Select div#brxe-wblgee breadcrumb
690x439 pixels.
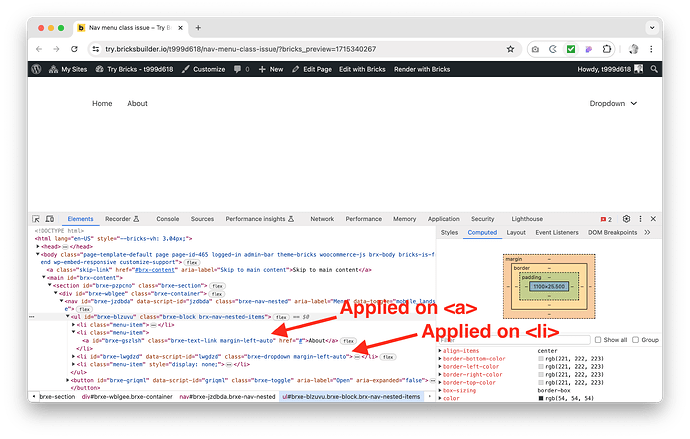127,397
